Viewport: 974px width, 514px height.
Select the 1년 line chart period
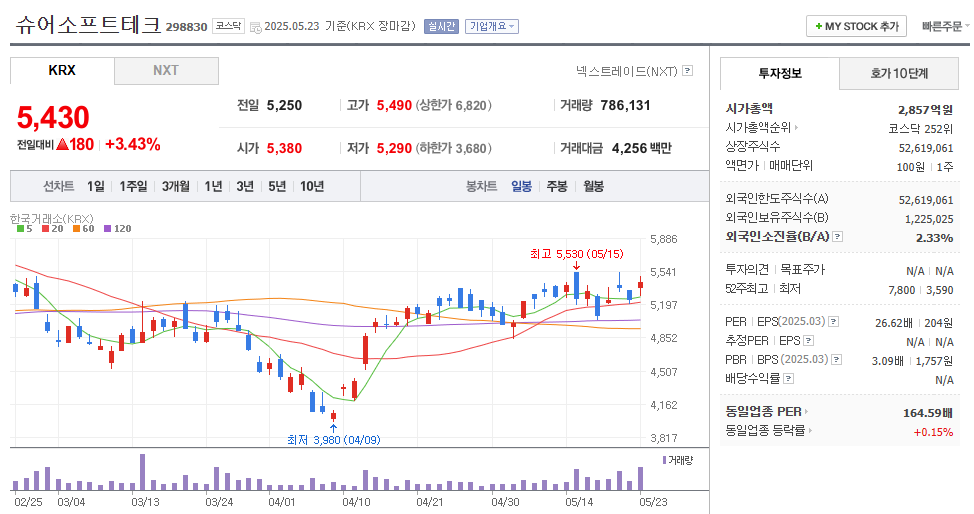pos(214,186)
